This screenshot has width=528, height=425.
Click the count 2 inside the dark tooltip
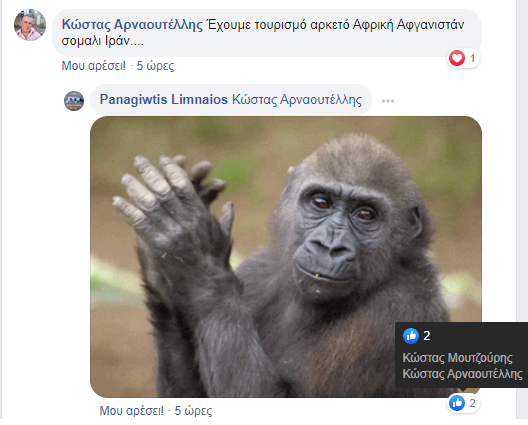click(427, 335)
